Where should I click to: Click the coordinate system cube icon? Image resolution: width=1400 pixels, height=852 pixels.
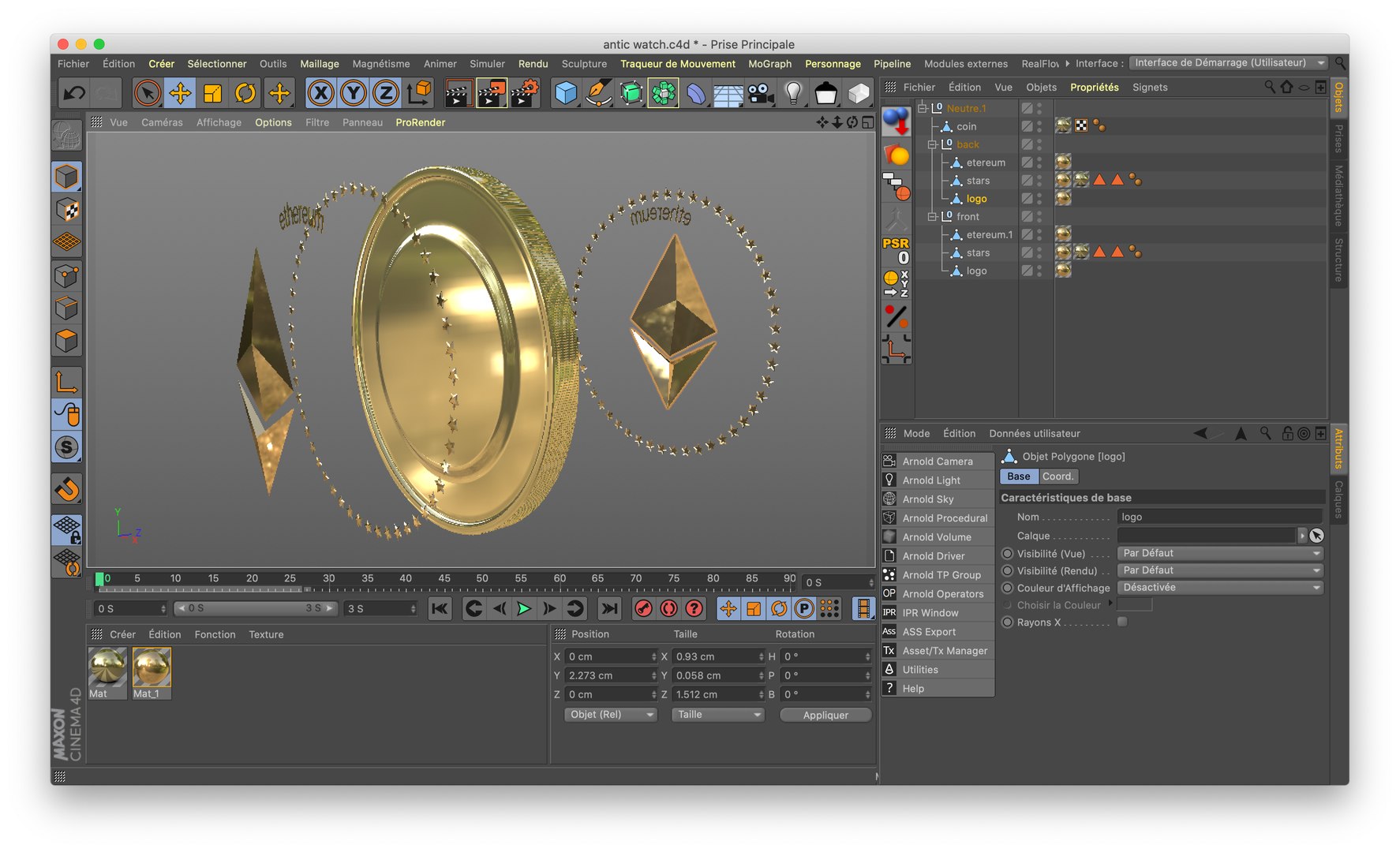(x=420, y=93)
